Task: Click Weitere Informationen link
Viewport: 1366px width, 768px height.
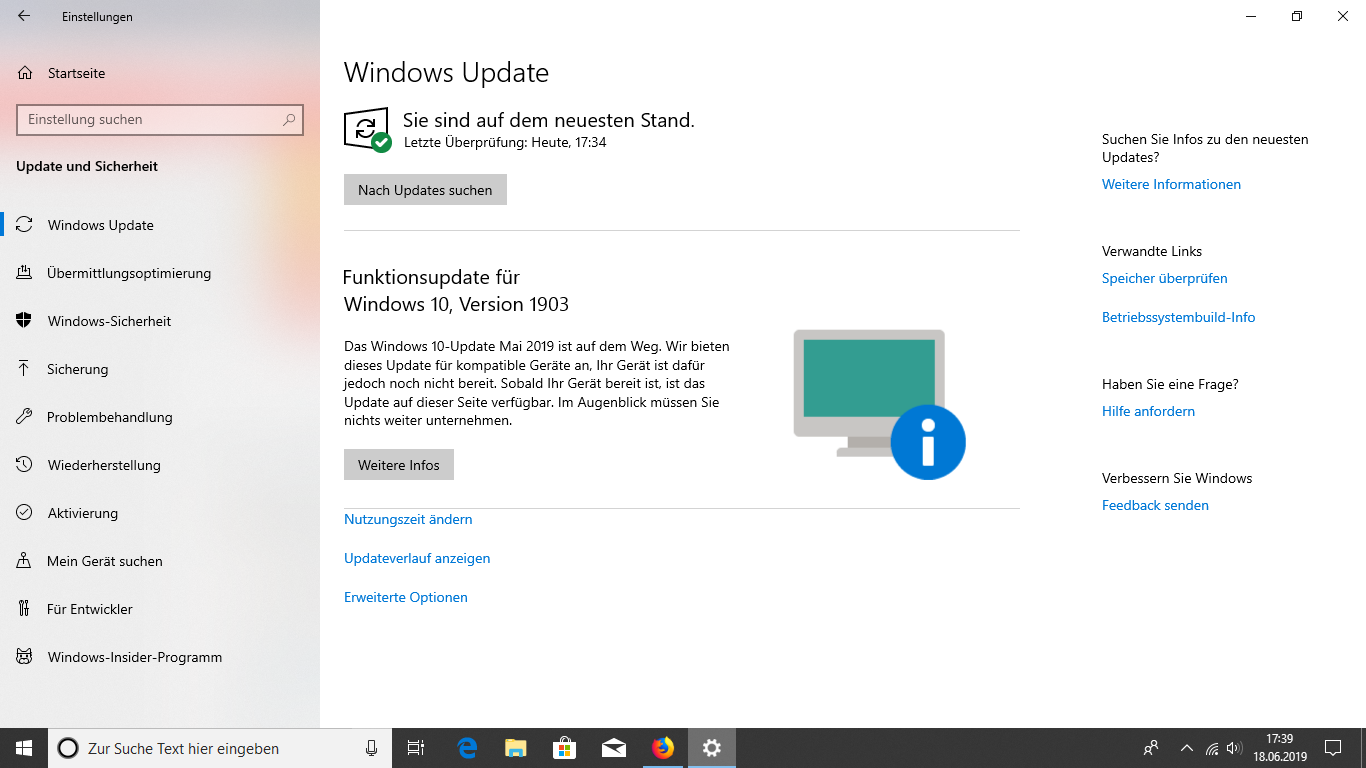Action: (1171, 184)
